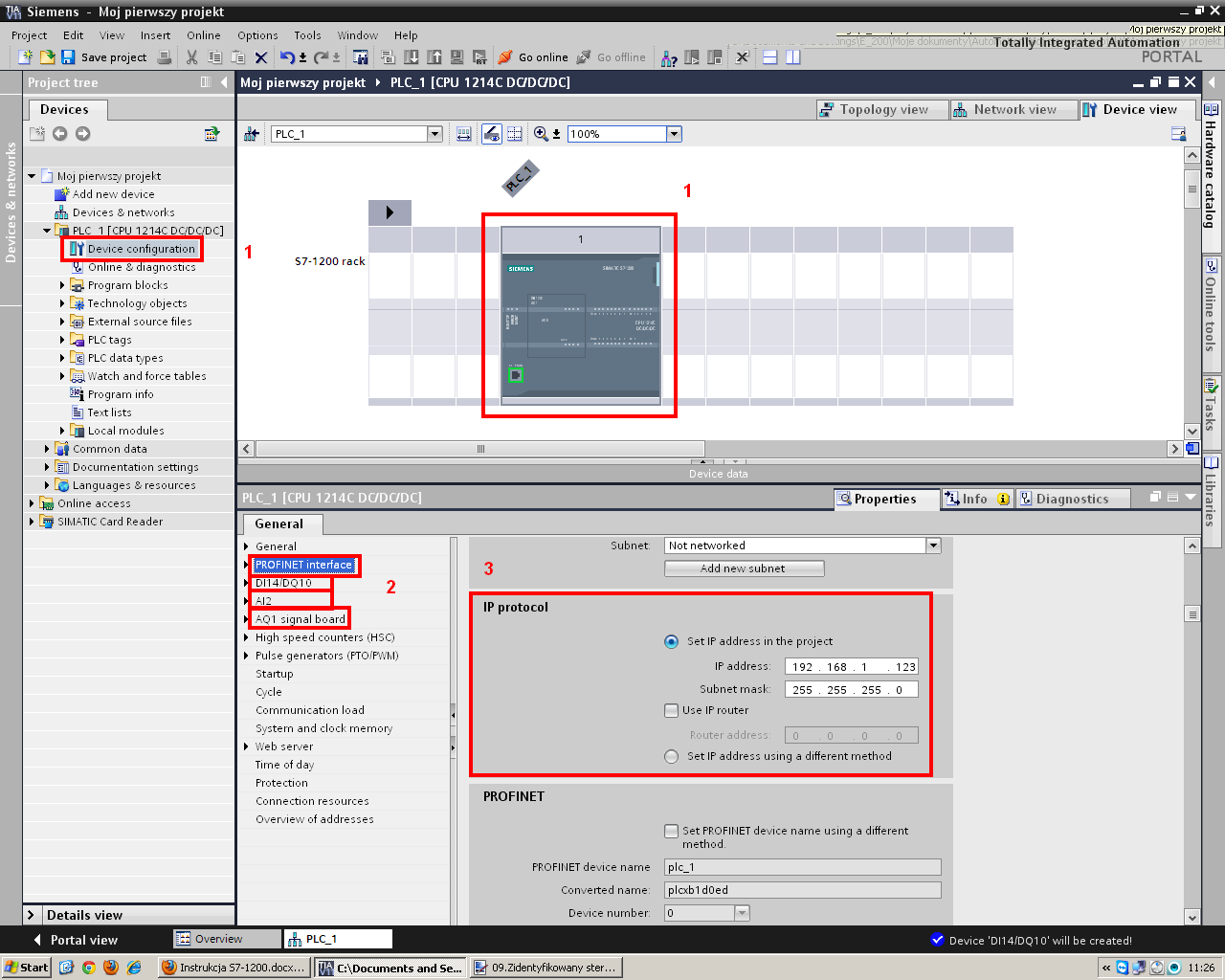Click the Start runtime RT icon

(x=479, y=57)
